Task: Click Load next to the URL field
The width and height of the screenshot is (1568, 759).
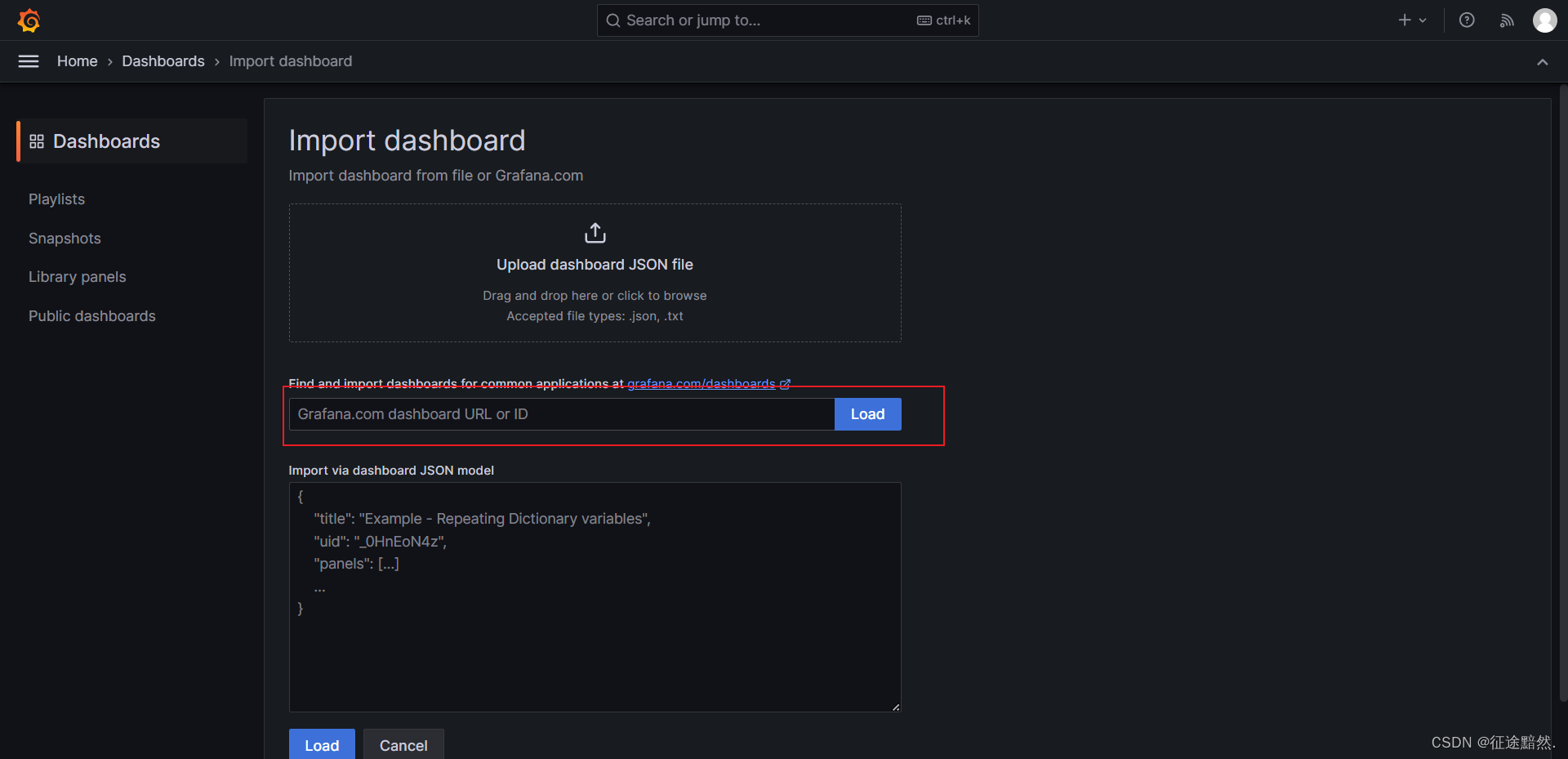Action: click(x=868, y=414)
